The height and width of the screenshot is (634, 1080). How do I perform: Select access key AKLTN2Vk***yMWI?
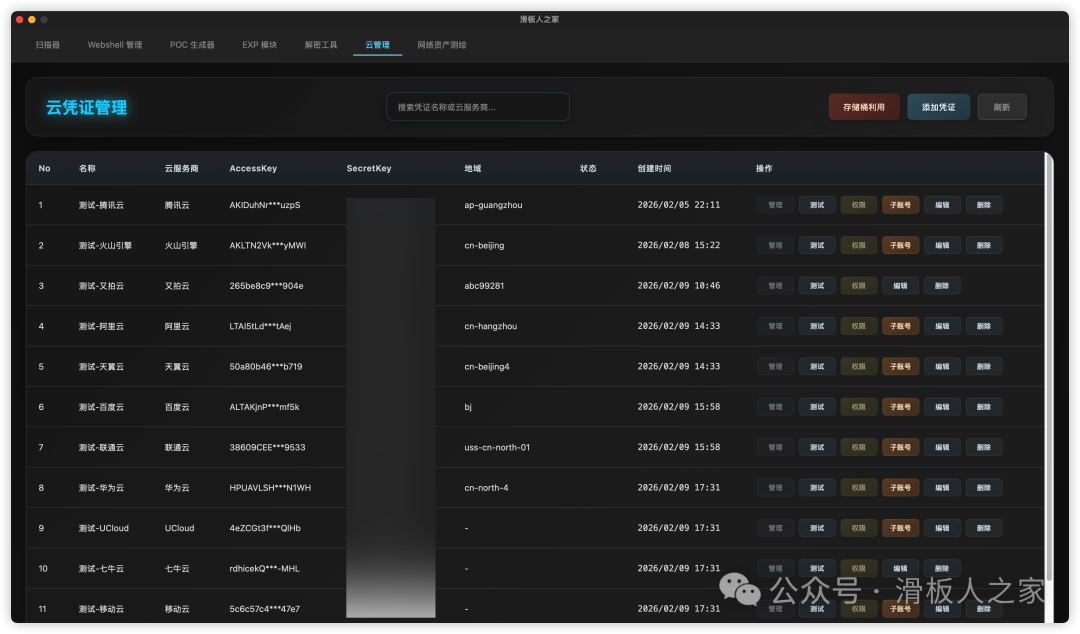coord(267,245)
